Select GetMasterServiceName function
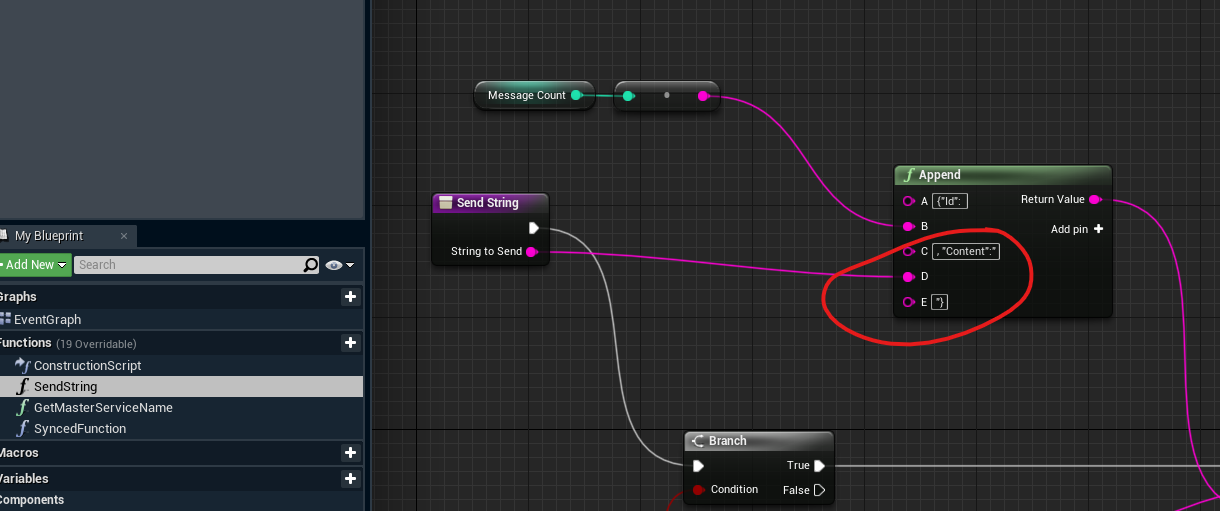The image size is (1220, 511). click(103, 408)
